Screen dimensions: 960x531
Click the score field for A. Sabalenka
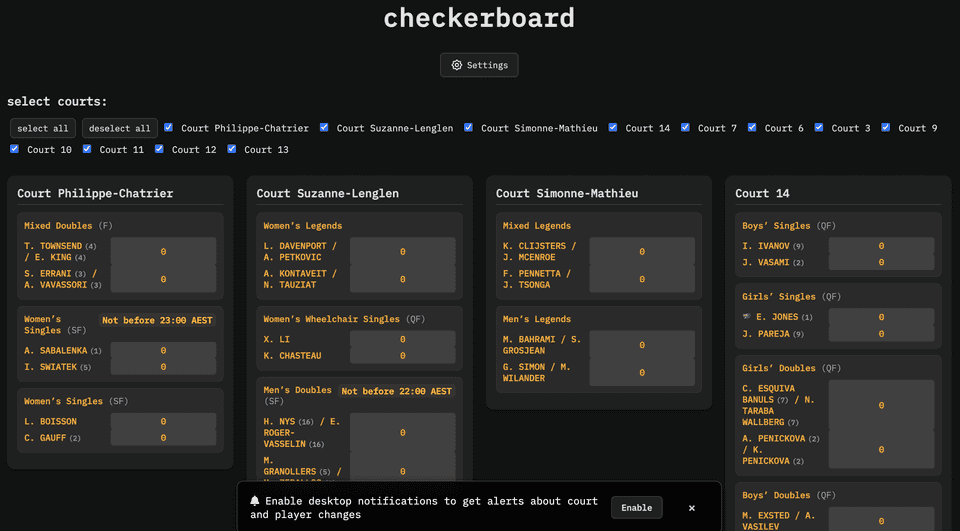(163, 351)
